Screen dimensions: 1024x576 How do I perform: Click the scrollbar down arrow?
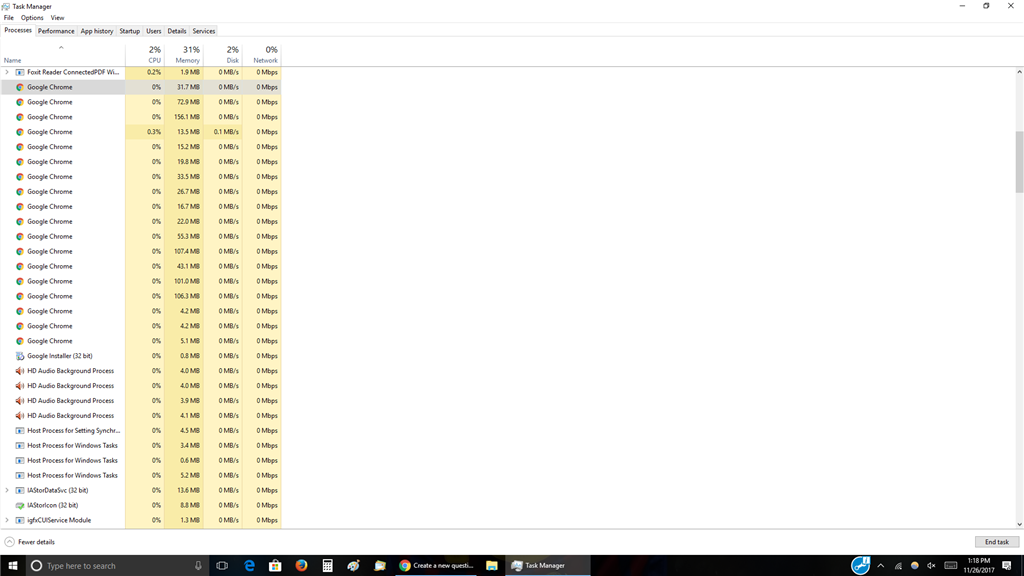[x=1019, y=524]
